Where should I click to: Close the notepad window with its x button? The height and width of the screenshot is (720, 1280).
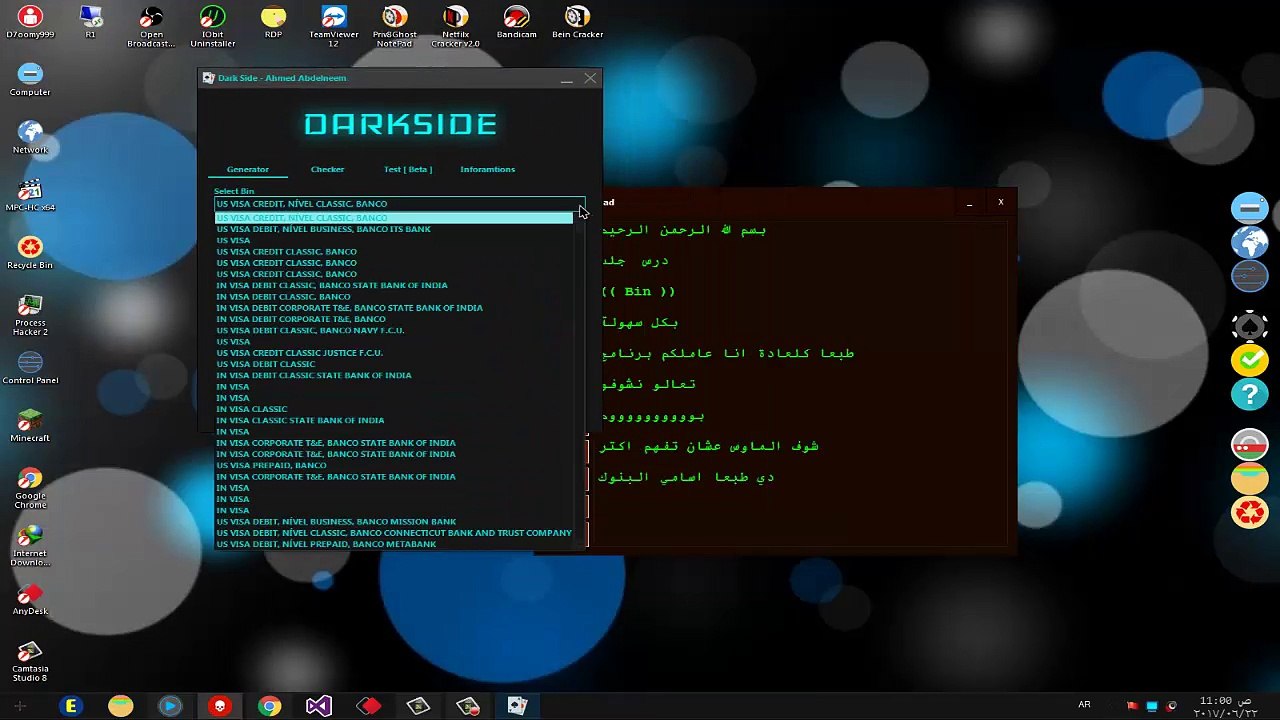click(x=1000, y=203)
